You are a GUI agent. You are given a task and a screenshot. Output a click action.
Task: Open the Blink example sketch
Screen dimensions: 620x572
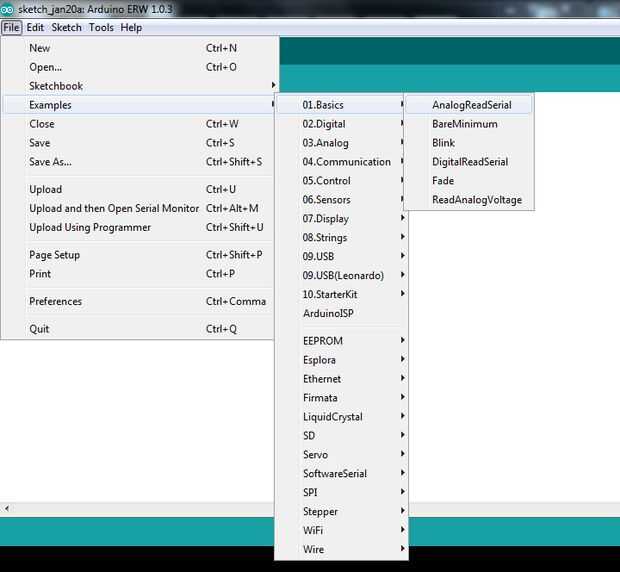pos(469,143)
